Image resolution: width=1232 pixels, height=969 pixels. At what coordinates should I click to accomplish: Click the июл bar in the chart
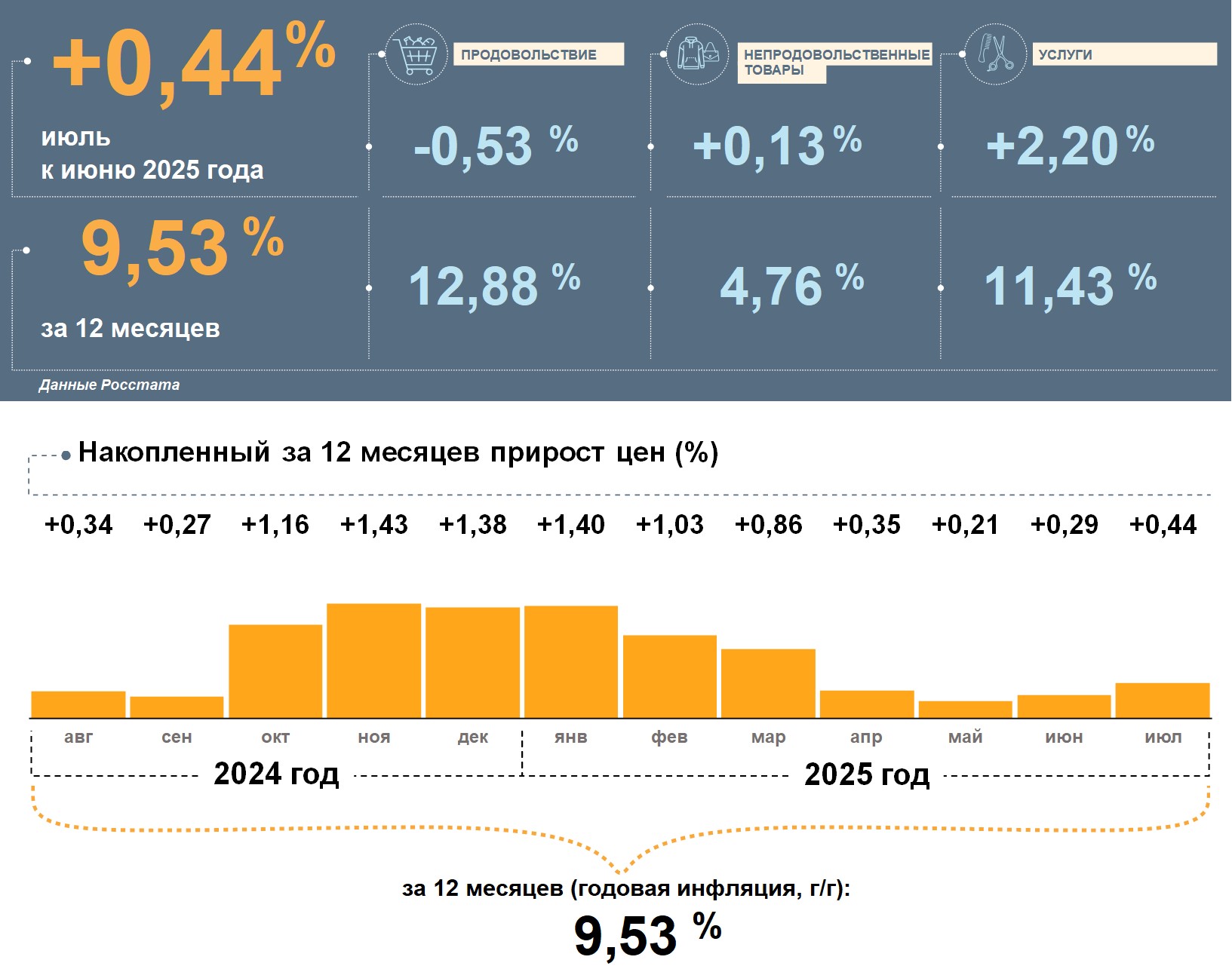pyautogui.click(x=1163, y=701)
